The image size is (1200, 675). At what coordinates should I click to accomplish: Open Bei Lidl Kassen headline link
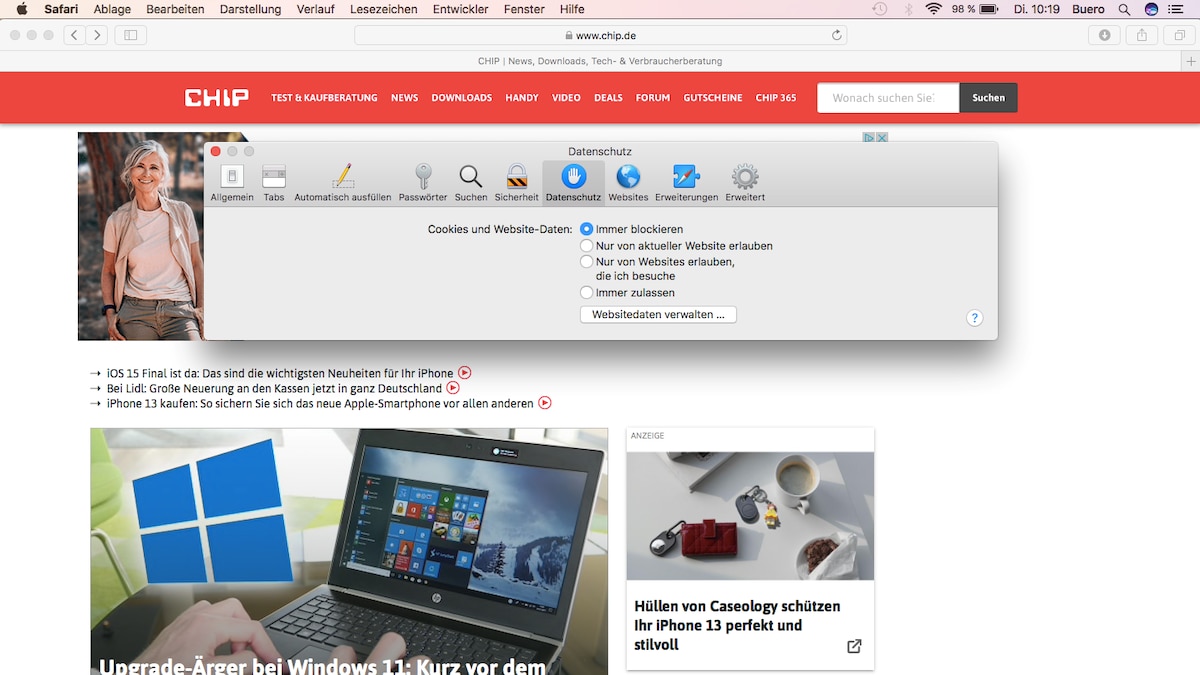point(275,388)
